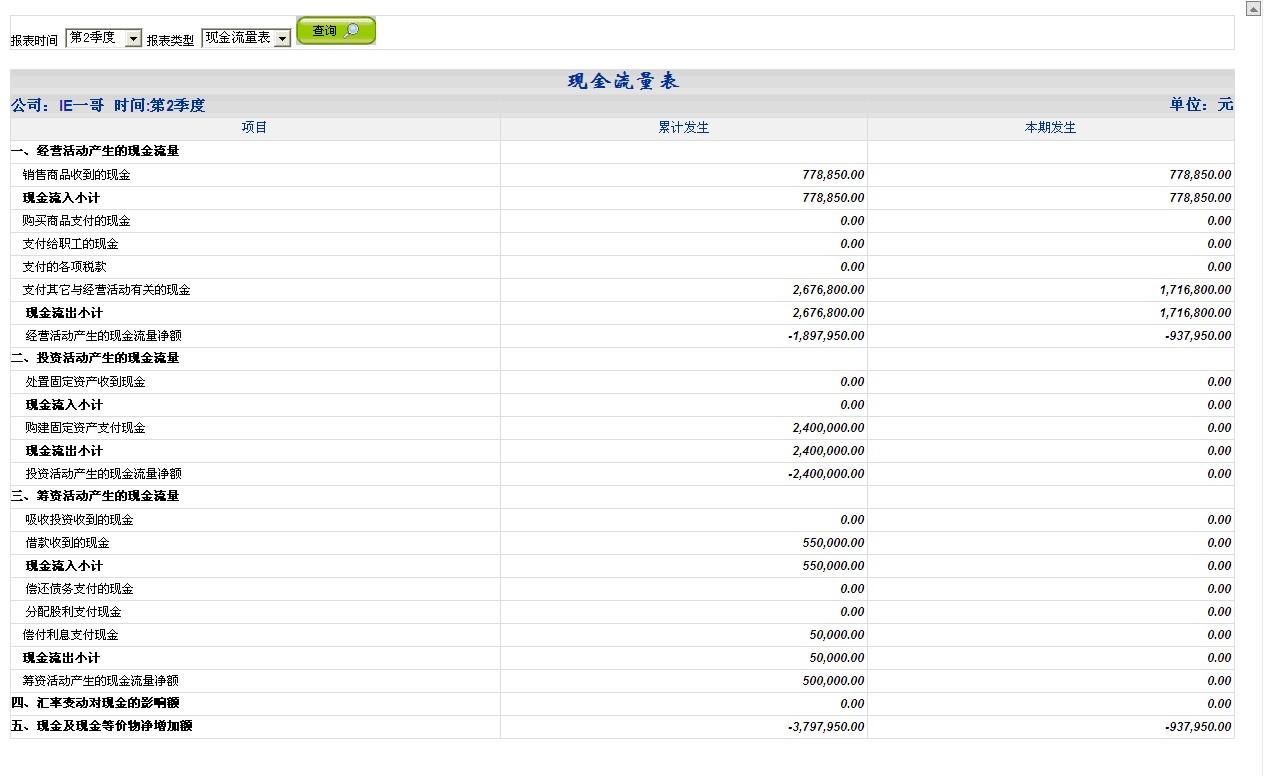This screenshot has width=1267, height=776.
Task: Select row 偿还债务支付的现金
Action: click(622, 589)
